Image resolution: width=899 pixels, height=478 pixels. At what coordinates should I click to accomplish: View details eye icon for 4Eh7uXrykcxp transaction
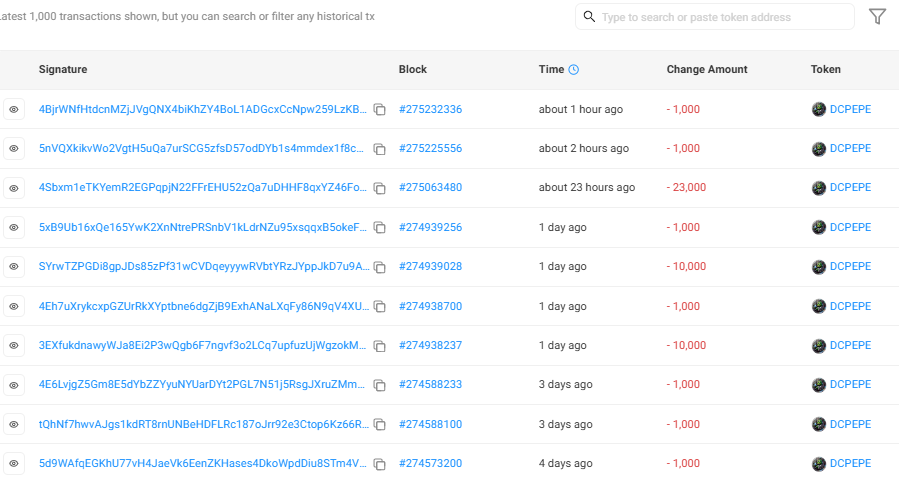pos(14,306)
